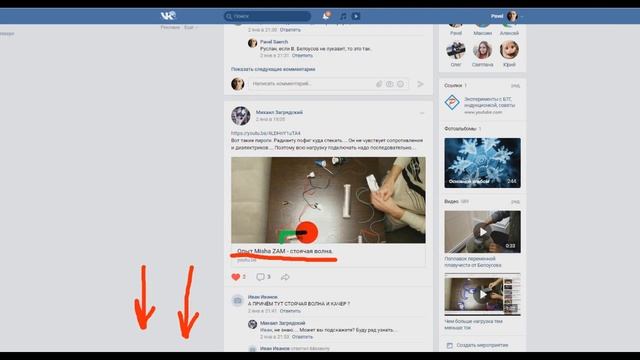
Task: Click the paperclip attach icon in comment box
Action: point(379,84)
